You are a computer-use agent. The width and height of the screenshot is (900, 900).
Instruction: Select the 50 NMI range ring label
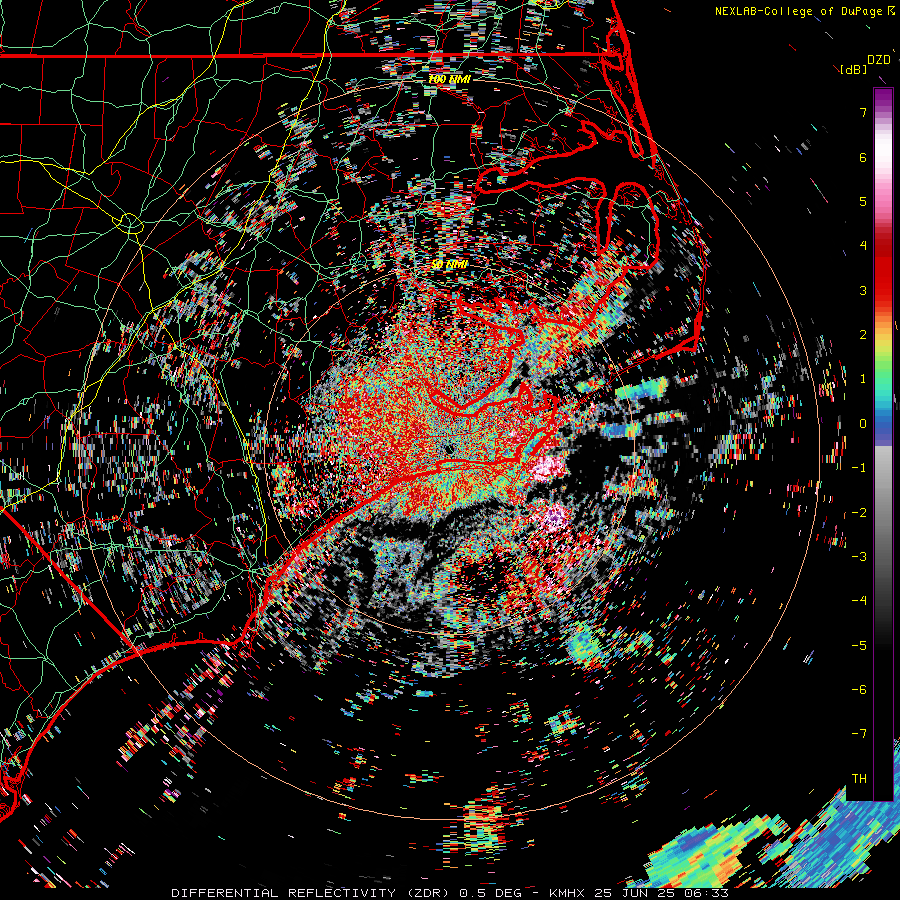click(x=449, y=265)
